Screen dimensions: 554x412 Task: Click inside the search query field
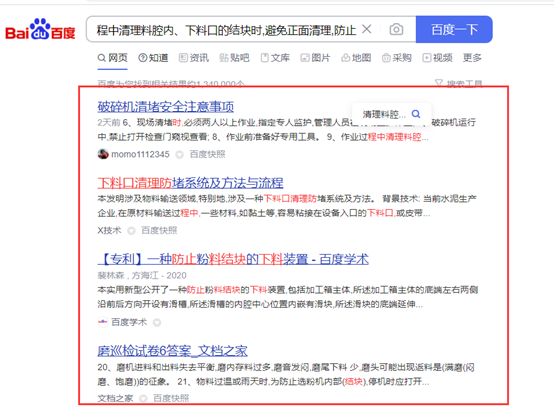pyautogui.click(x=226, y=30)
